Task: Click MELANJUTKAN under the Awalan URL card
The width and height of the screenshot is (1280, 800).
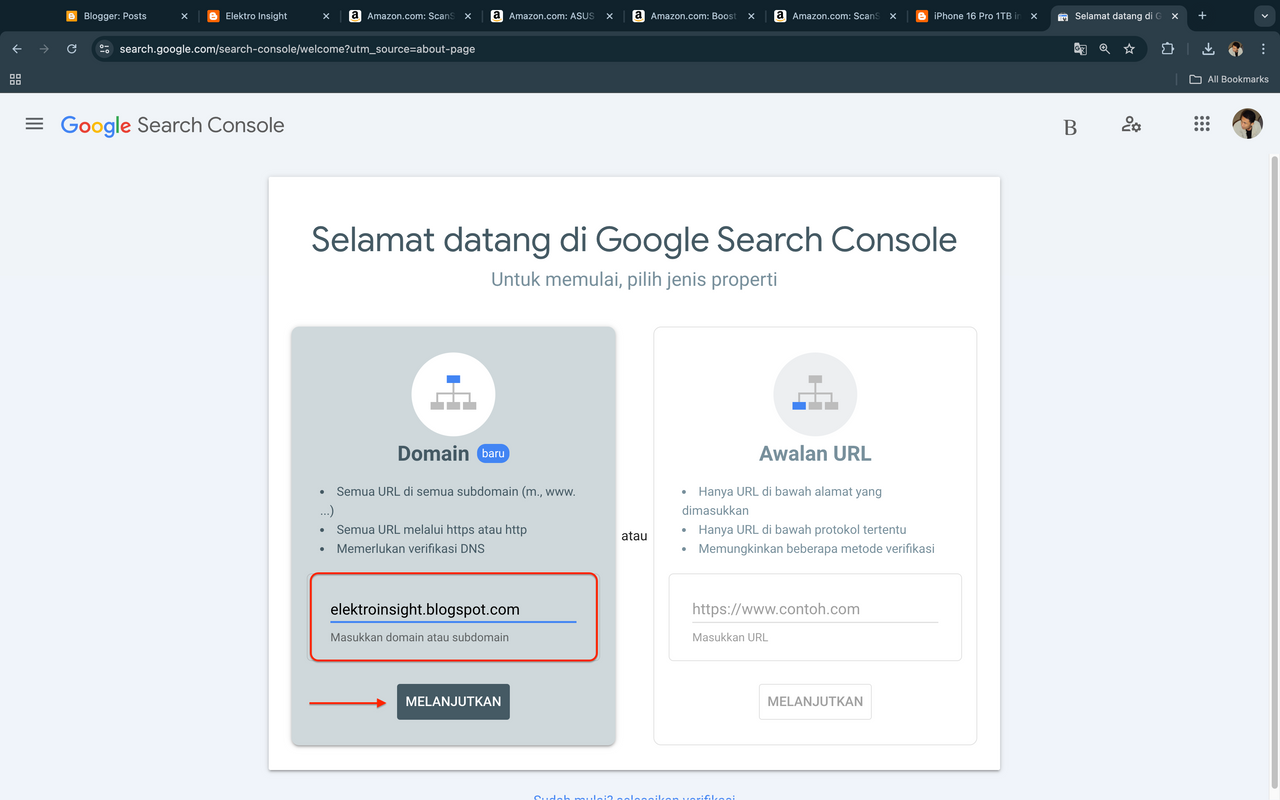Action: coord(815,701)
